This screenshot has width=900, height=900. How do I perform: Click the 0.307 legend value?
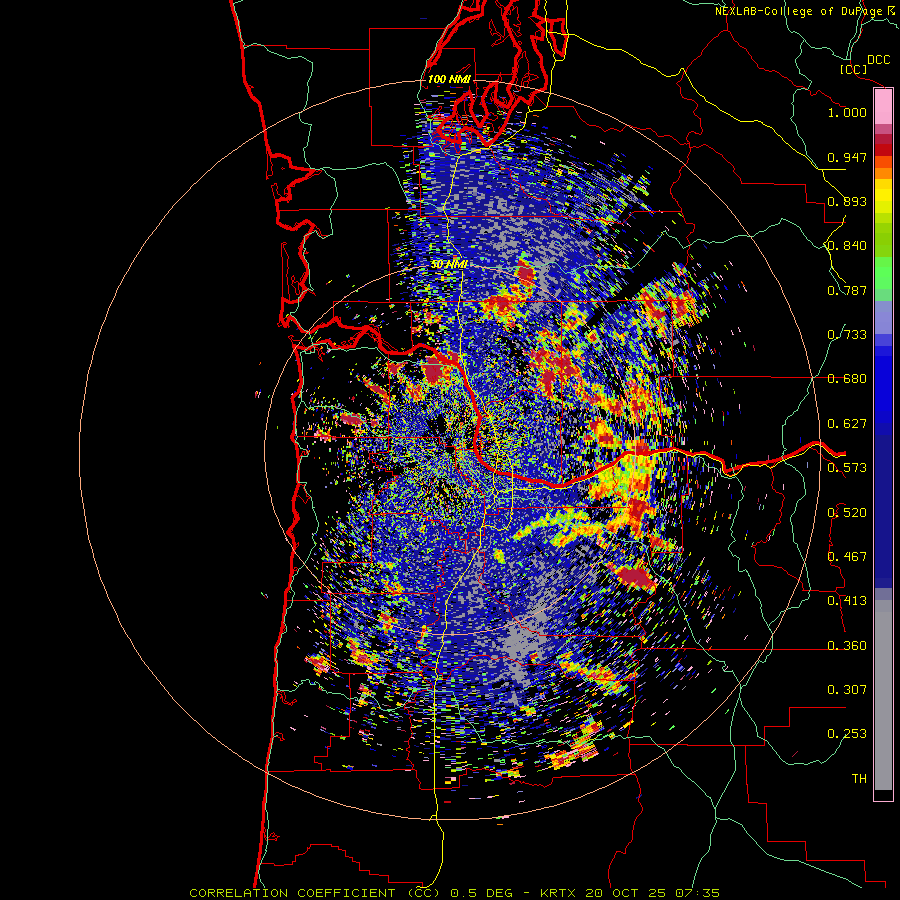click(847, 690)
